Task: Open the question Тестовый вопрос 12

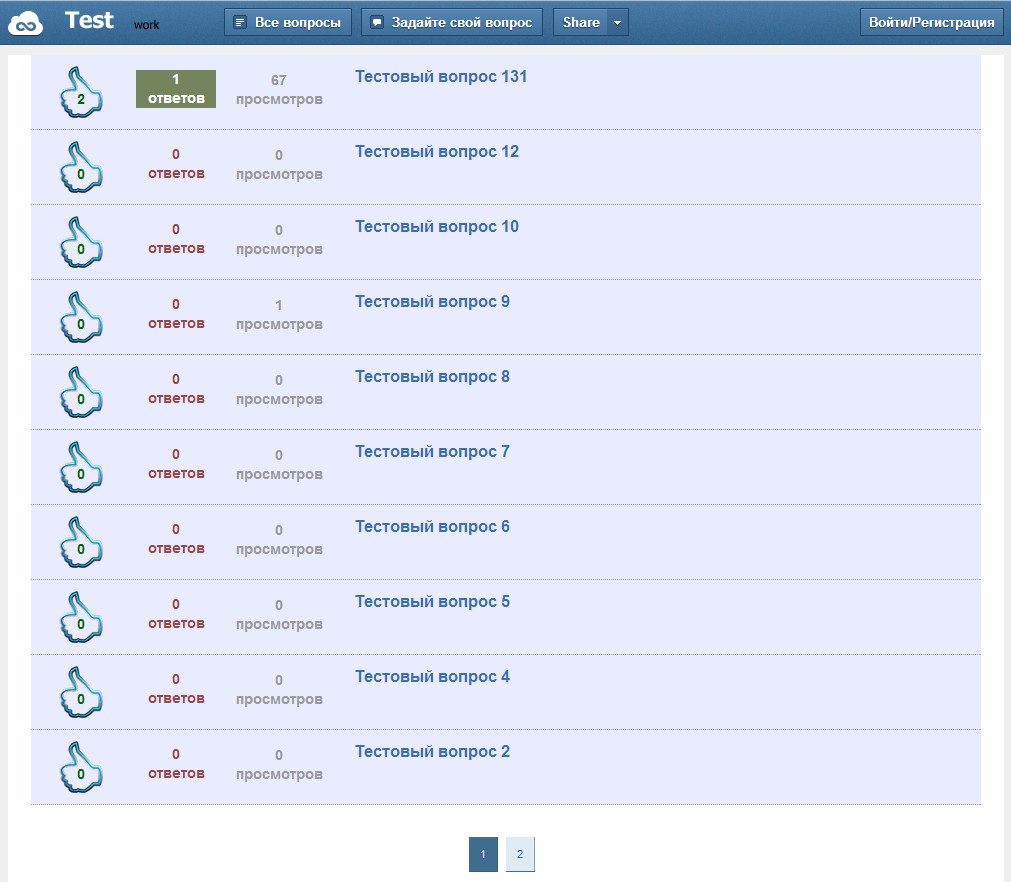Action: pyautogui.click(x=437, y=152)
